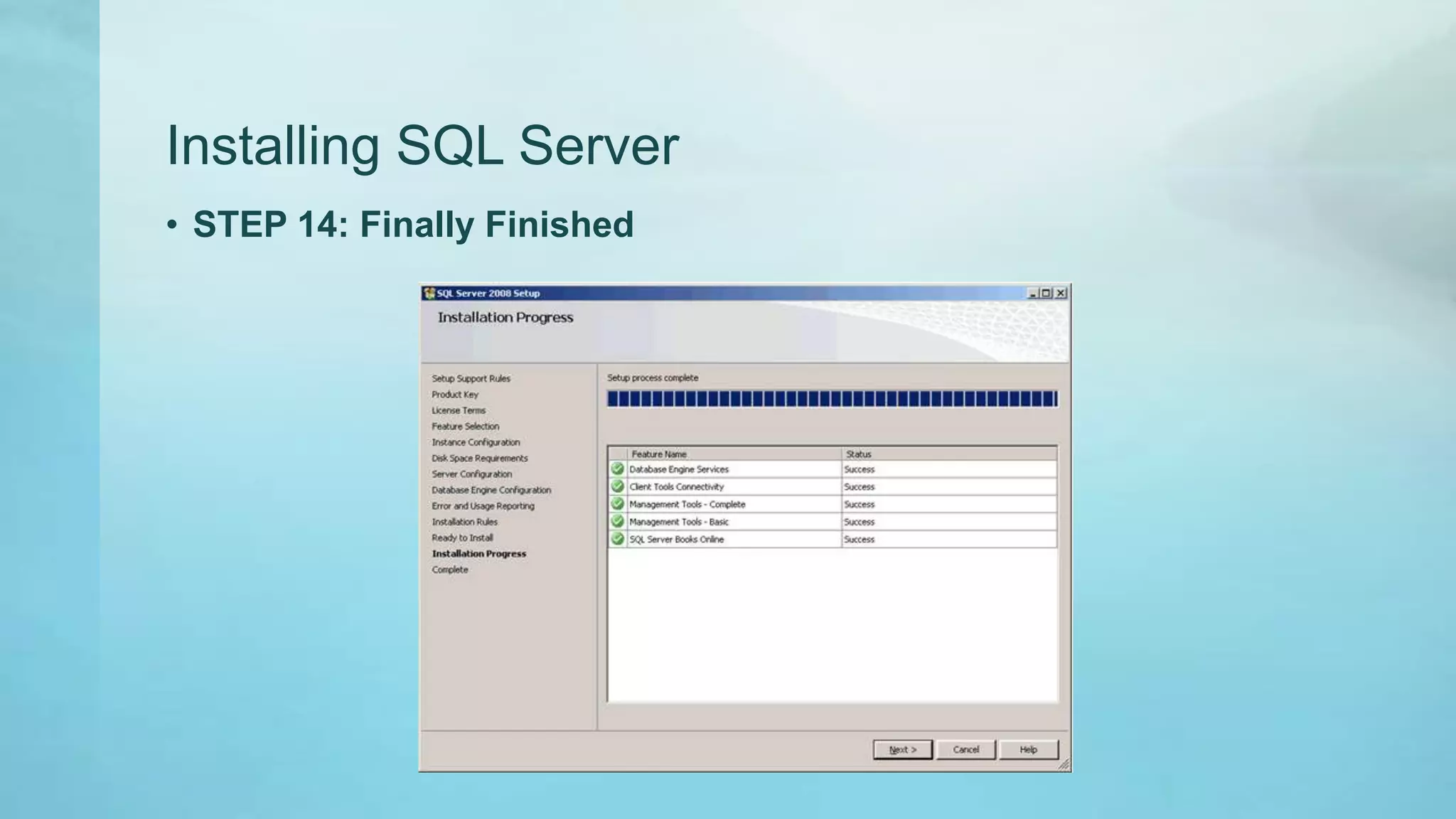
Task: Select the Ready to Install step
Action: click(462, 538)
